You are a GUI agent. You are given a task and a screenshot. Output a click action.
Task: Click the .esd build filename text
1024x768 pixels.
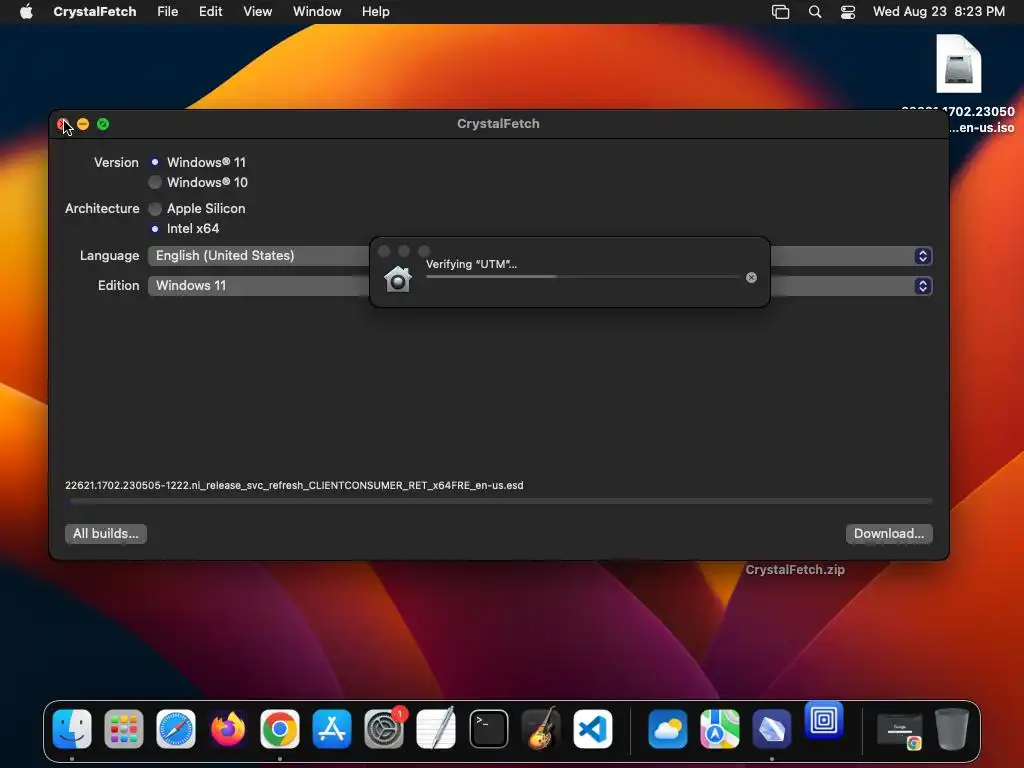pos(294,485)
